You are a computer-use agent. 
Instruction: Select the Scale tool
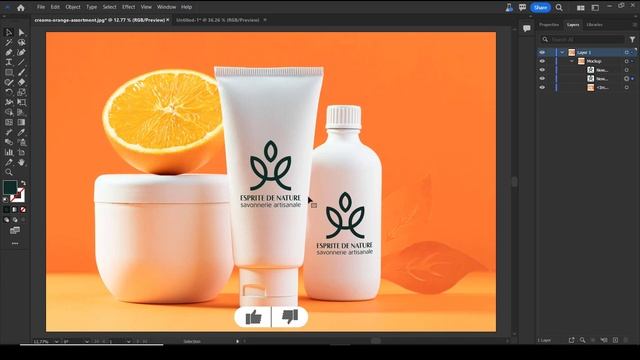pos(21,92)
